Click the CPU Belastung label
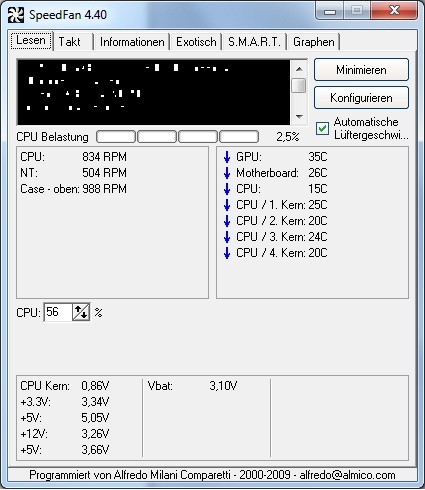This screenshot has height=490, width=425. point(52,137)
